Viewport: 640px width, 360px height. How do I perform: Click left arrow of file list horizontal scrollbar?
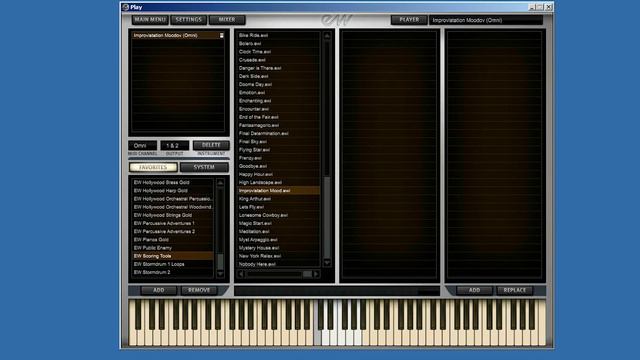tap(241, 274)
